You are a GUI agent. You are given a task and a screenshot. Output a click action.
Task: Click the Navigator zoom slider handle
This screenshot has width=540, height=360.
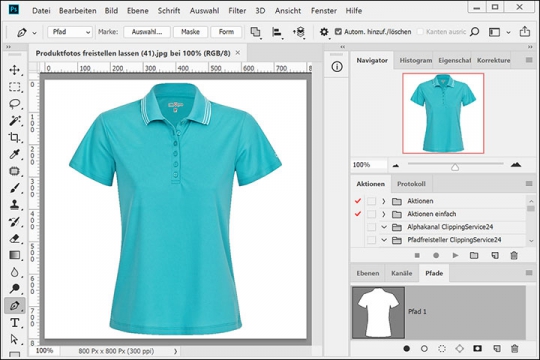click(x=455, y=167)
